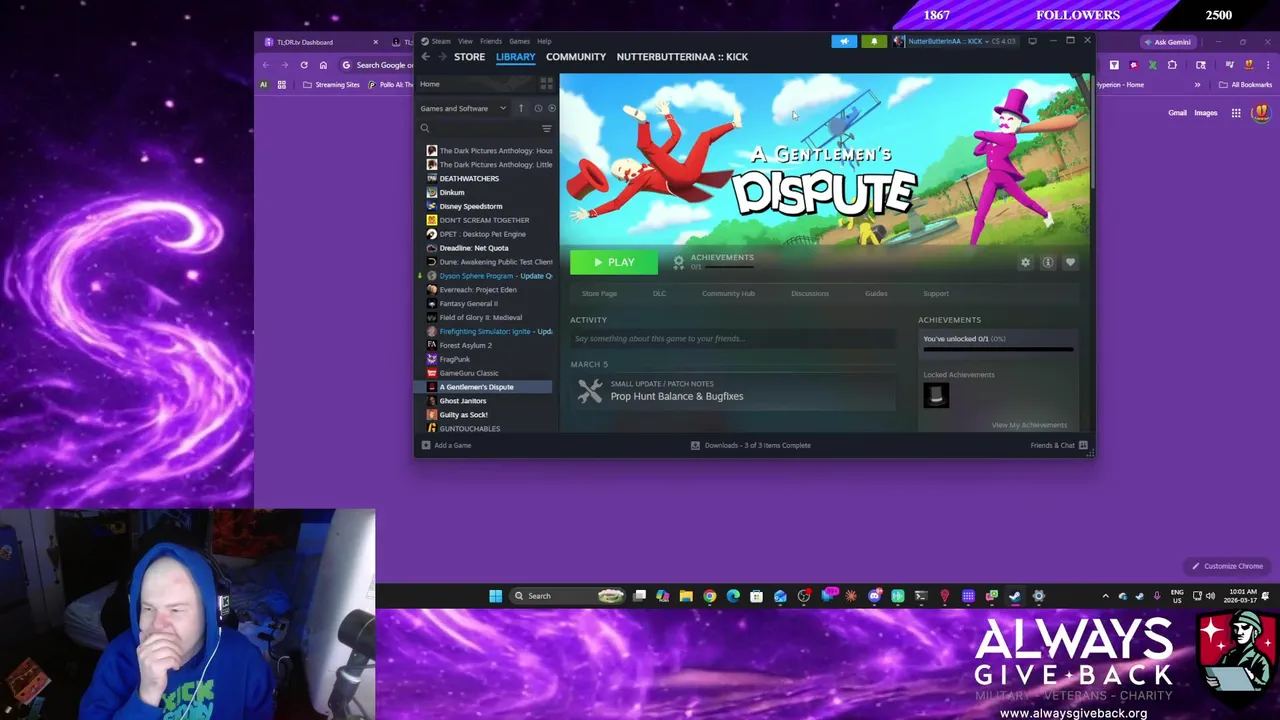Viewport: 1280px width, 720px height.
Task: Open the game's Store Page link
Action: pyautogui.click(x=600, y=293)
